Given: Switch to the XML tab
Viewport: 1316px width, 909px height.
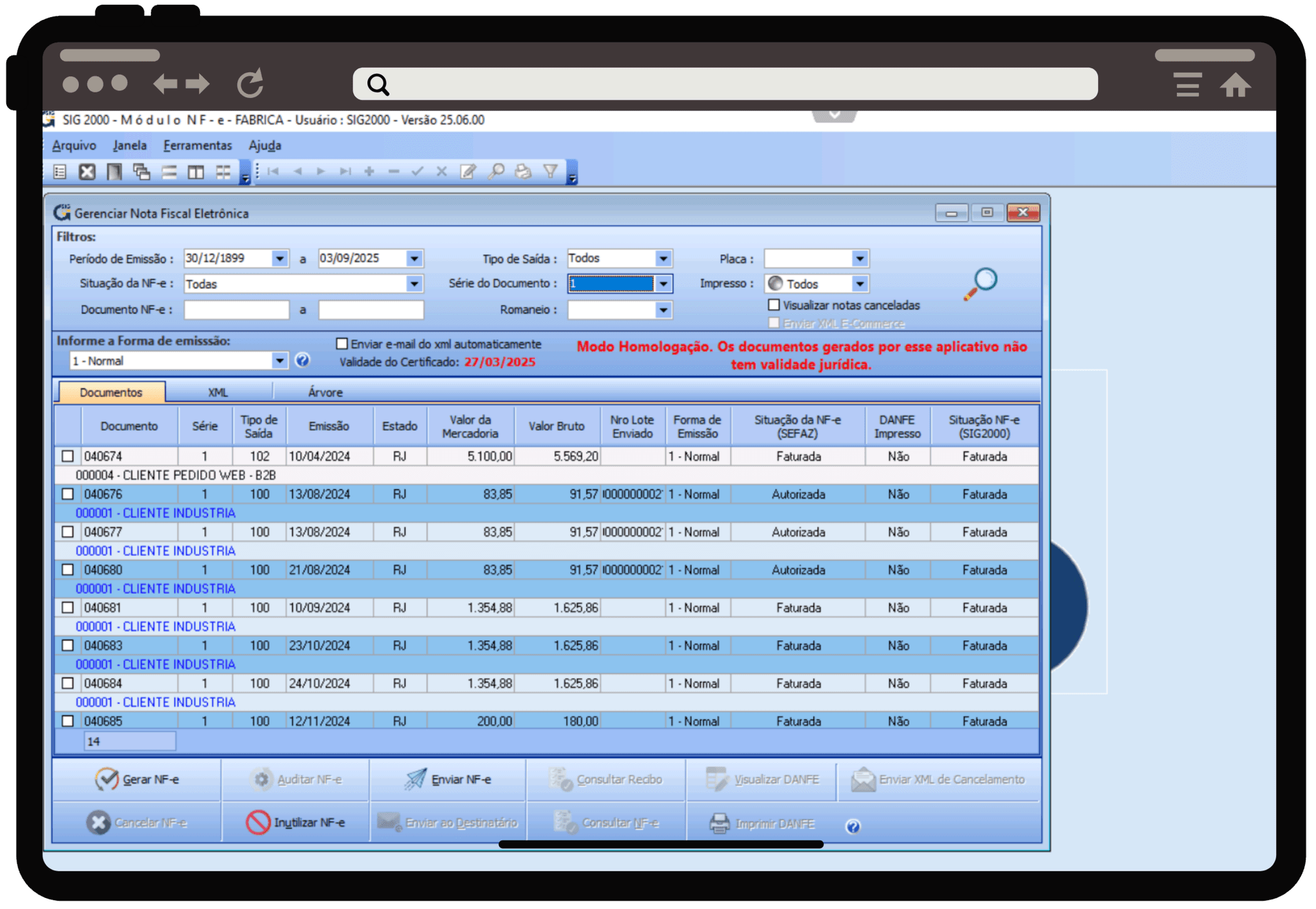Looking at the screenshot, I should (x=218, y=391).
